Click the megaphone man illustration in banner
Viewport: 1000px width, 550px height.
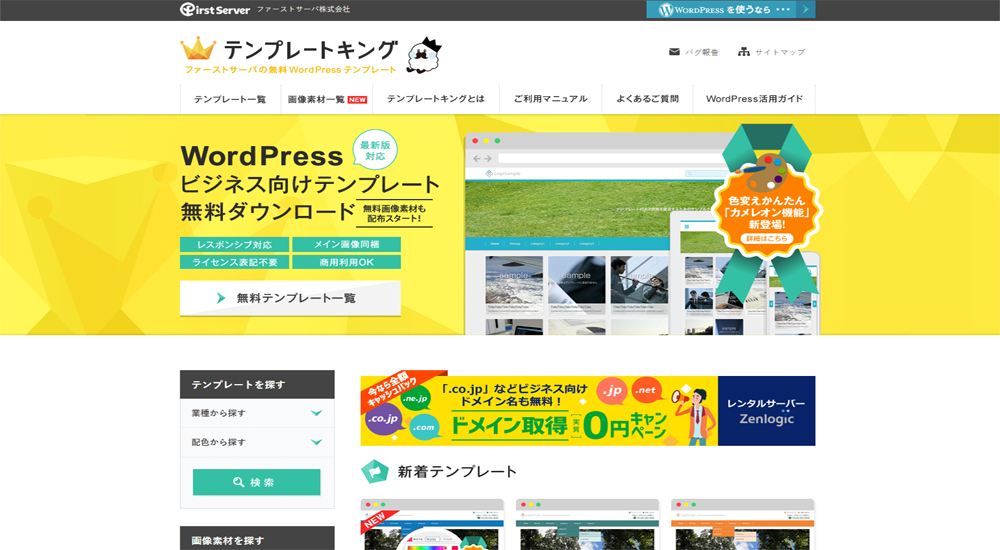[694, 415]
